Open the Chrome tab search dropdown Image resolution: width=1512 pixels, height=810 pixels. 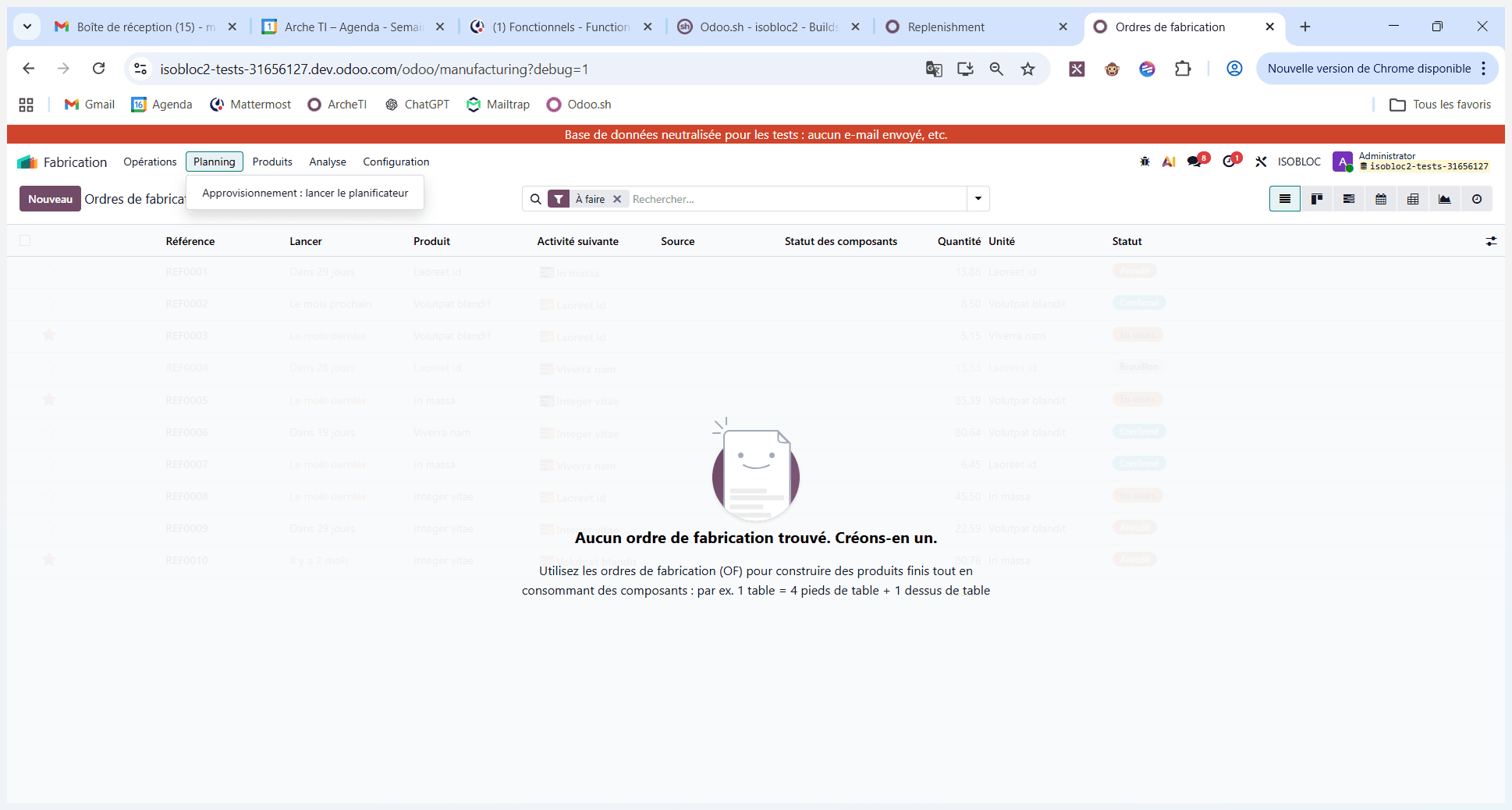point(27,27)
